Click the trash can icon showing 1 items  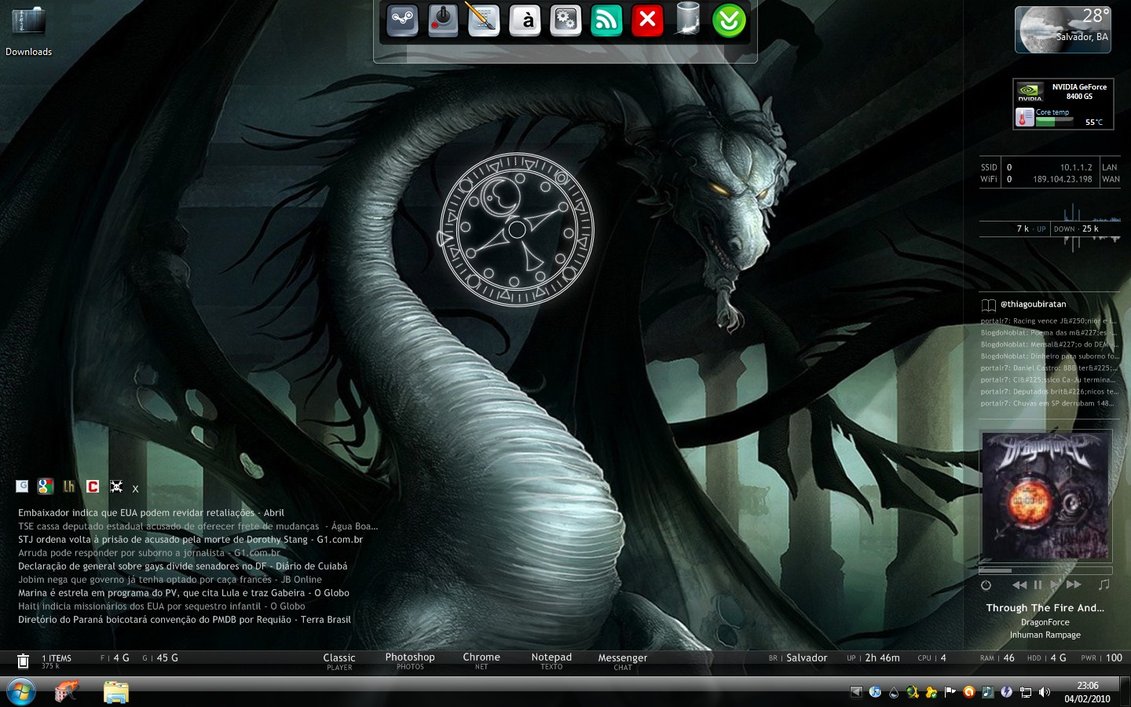coord(23,660)
